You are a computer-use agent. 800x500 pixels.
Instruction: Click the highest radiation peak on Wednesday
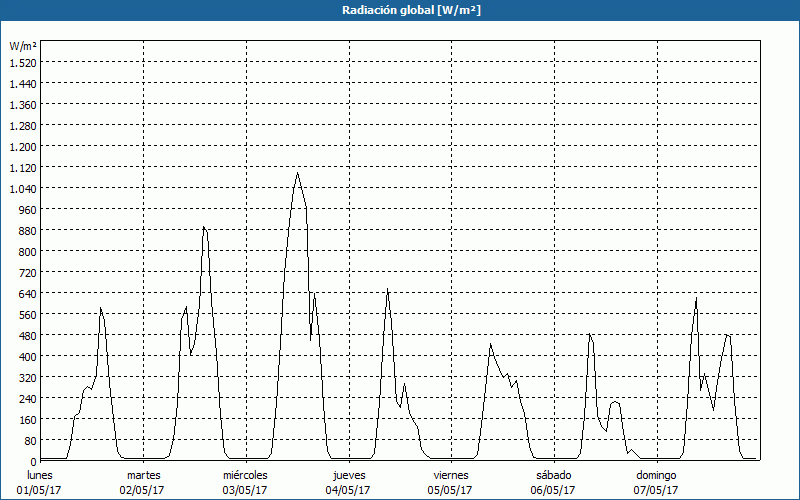click(x=297, y=173)
